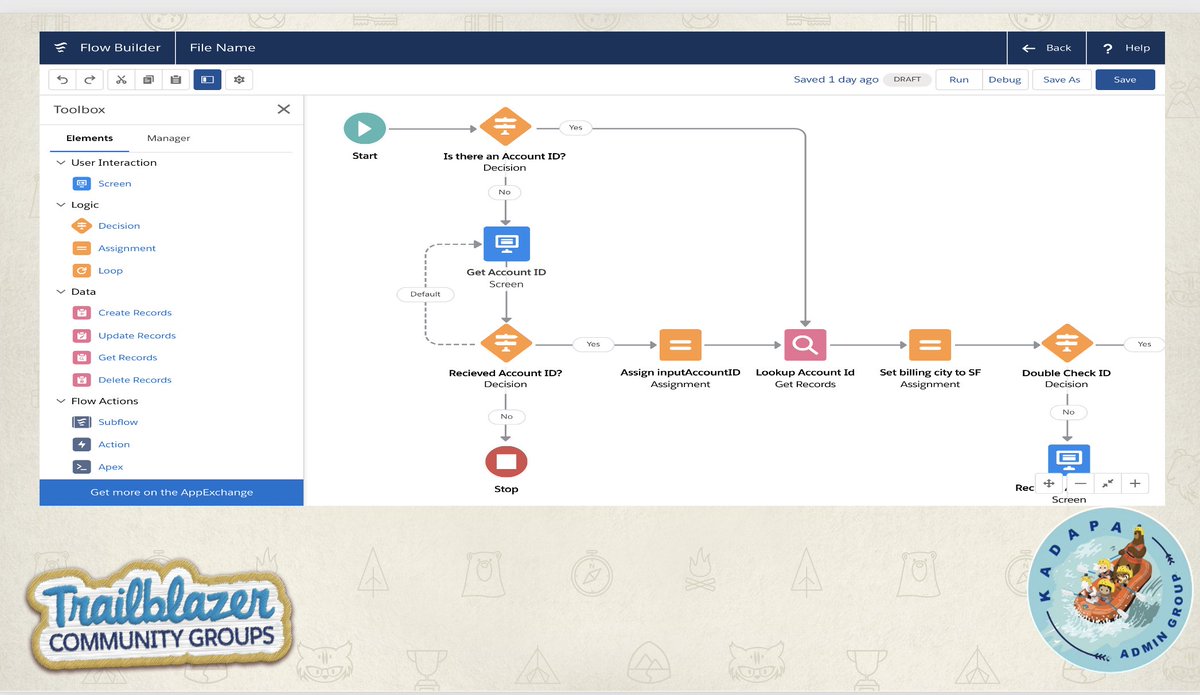Viewport: 1200px width, 695px height.
Task: Open Get more on the AppExchange
Action: point(171,492)
